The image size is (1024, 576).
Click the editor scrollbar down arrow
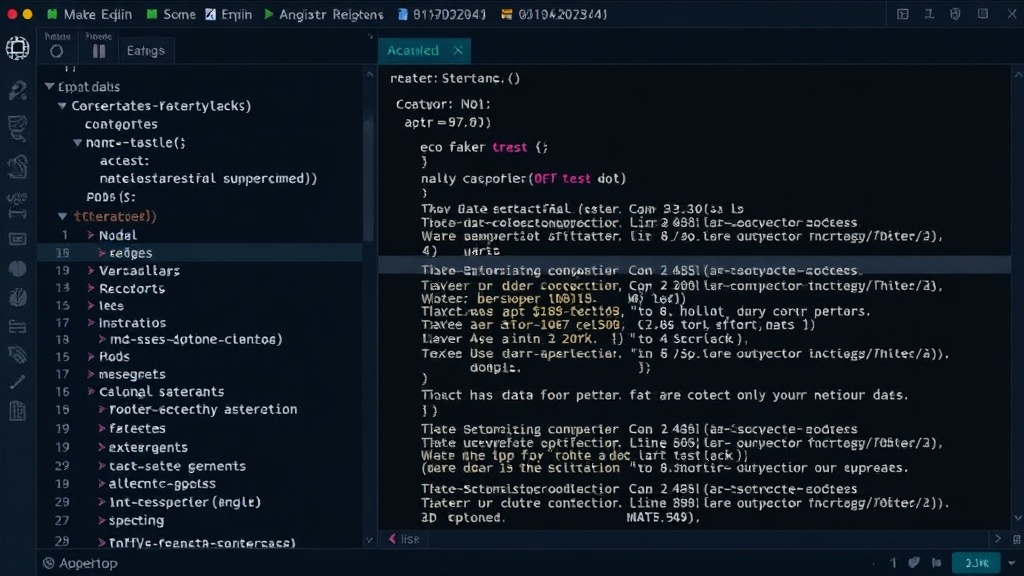[x=1017, y=518]
